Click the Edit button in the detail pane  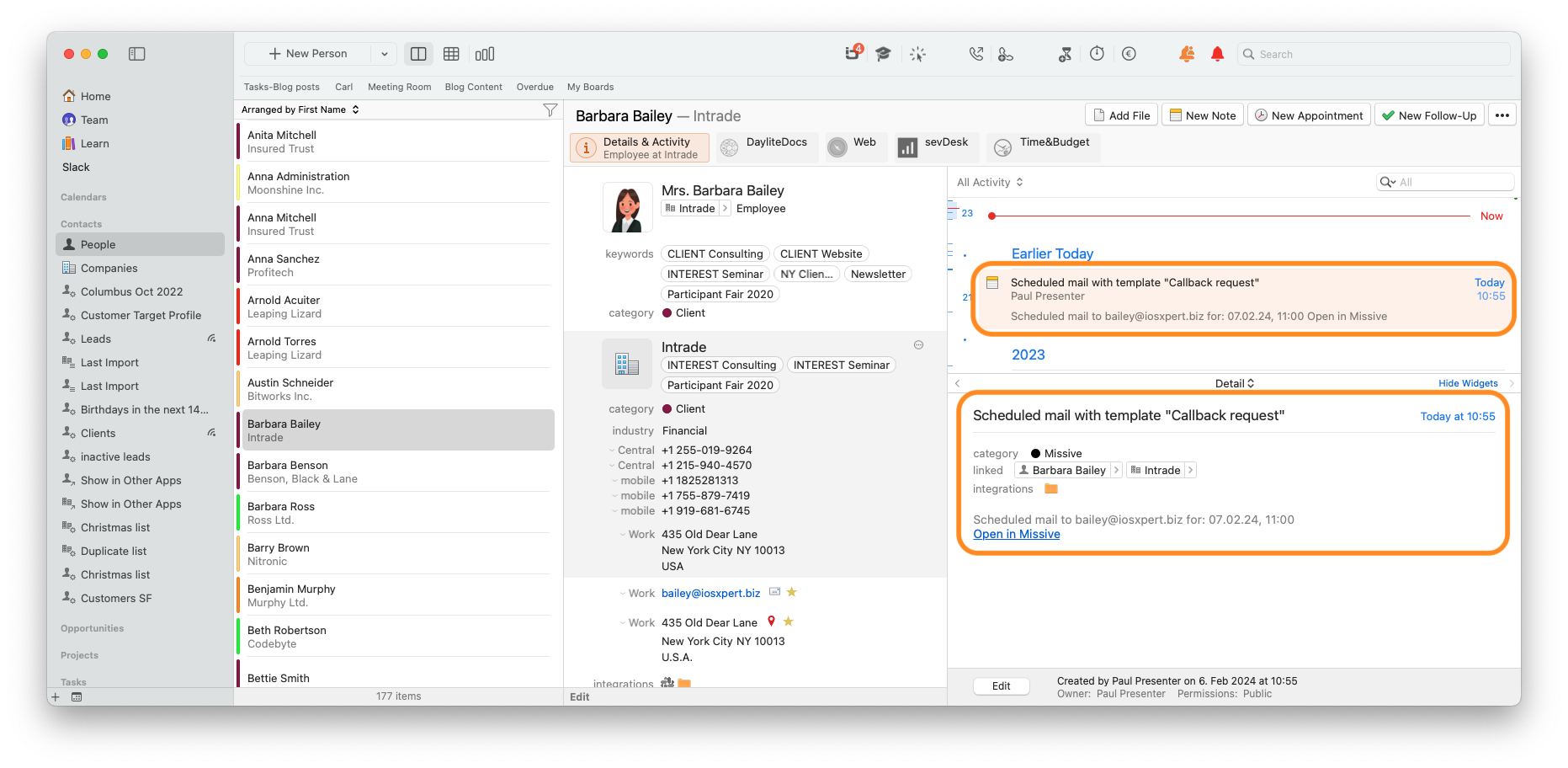click(1001, 686)
